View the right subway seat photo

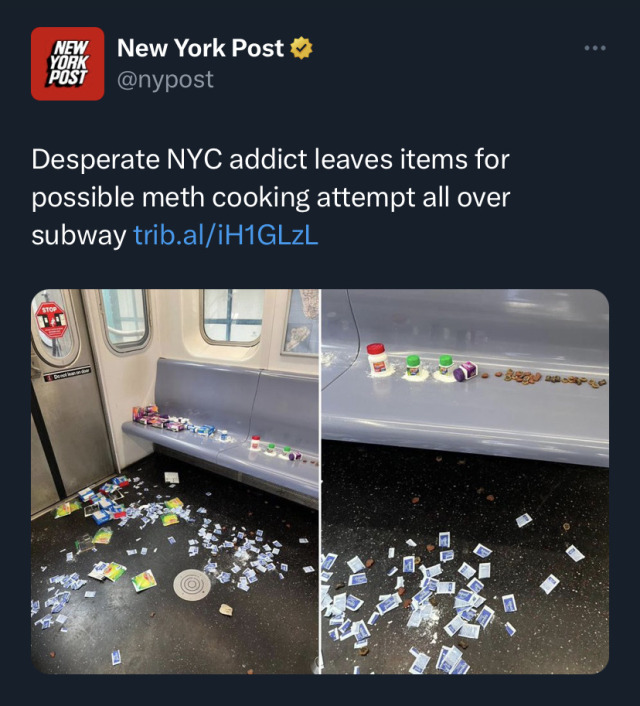[465, 481]
